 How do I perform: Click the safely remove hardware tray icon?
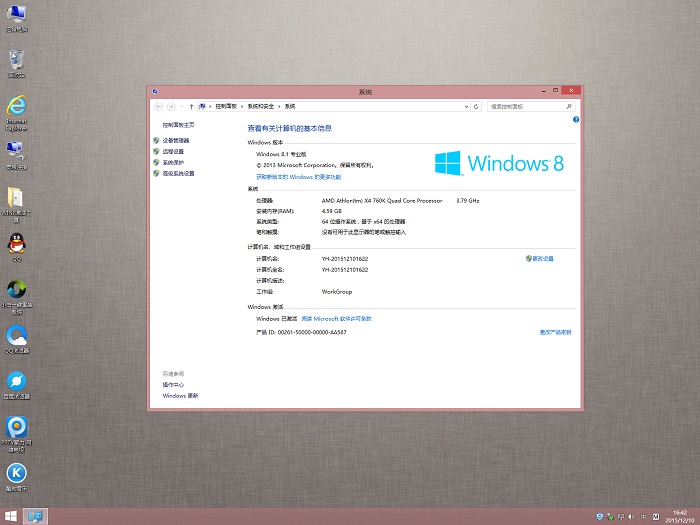(x=610, y=517)
